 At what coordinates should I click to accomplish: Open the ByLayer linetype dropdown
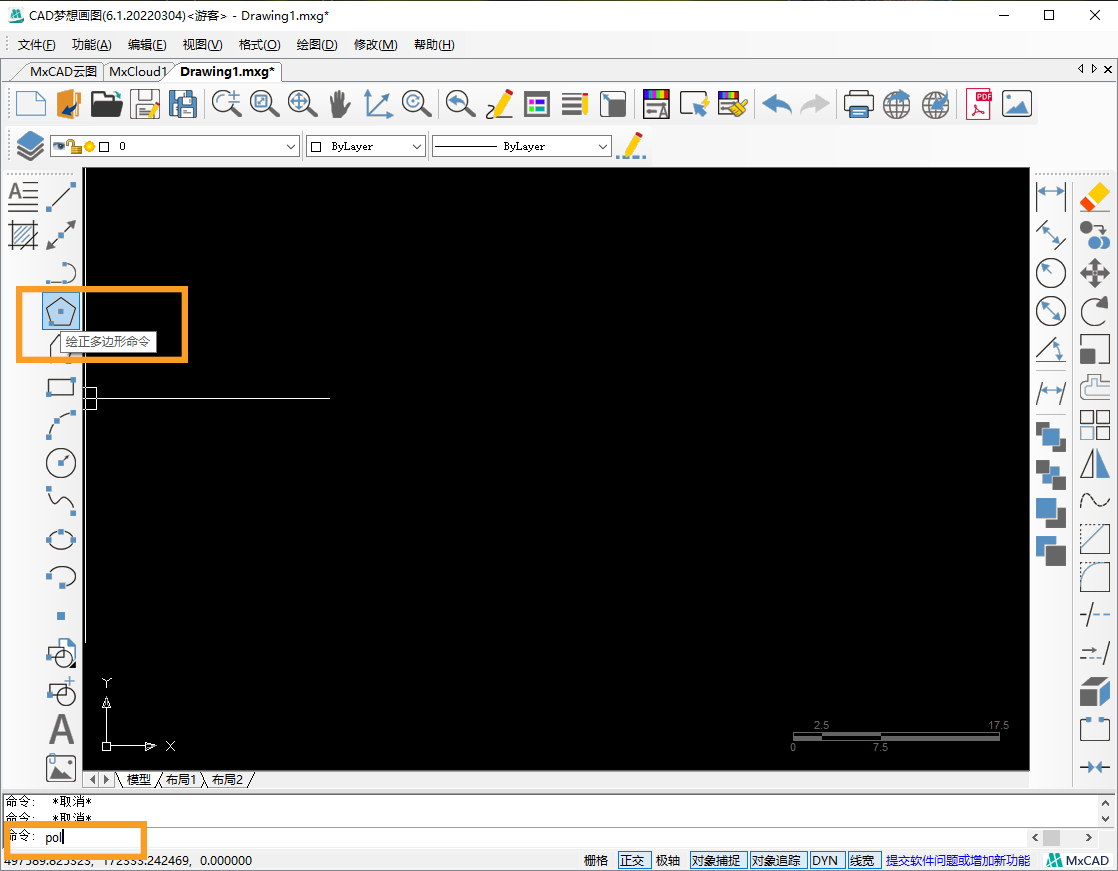tap(603, 146)
